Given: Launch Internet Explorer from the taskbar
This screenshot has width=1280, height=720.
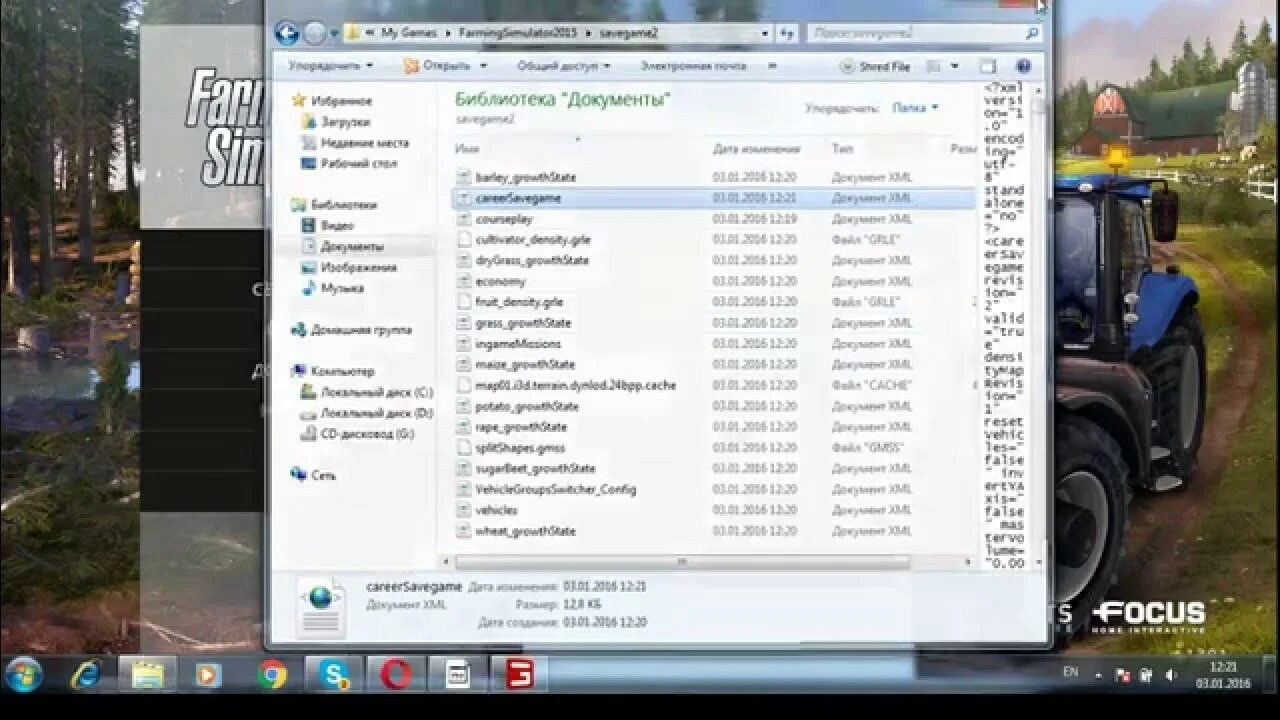Looking at the screenshot, I should click(x=85, y=674).
